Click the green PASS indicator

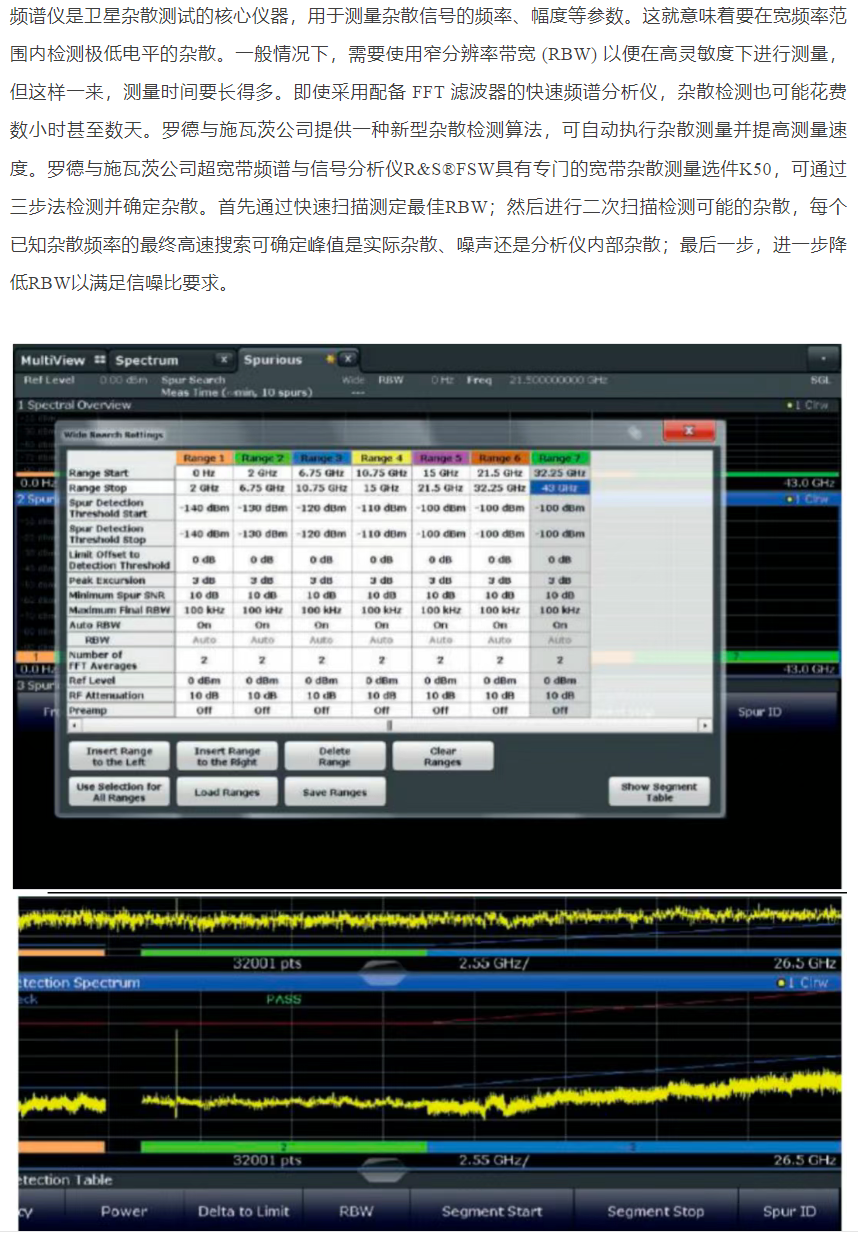coord(283,1000)
